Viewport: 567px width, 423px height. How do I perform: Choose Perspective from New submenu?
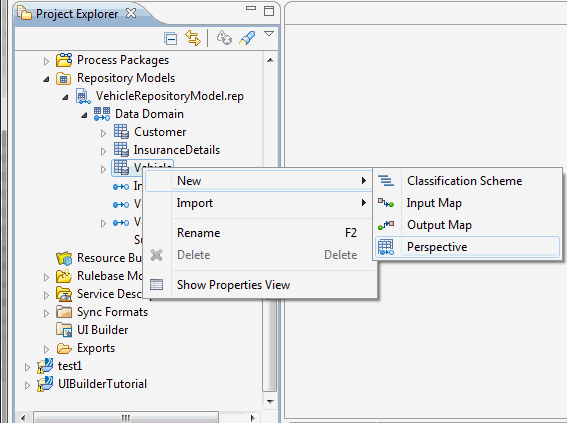coord(468,247)
